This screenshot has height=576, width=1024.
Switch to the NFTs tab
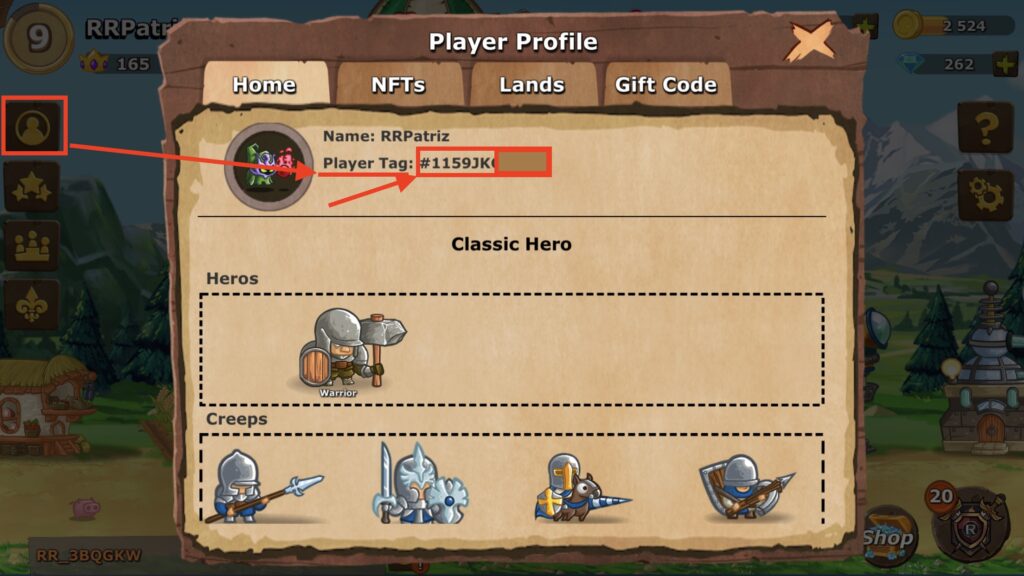click(x=398, y=85)
